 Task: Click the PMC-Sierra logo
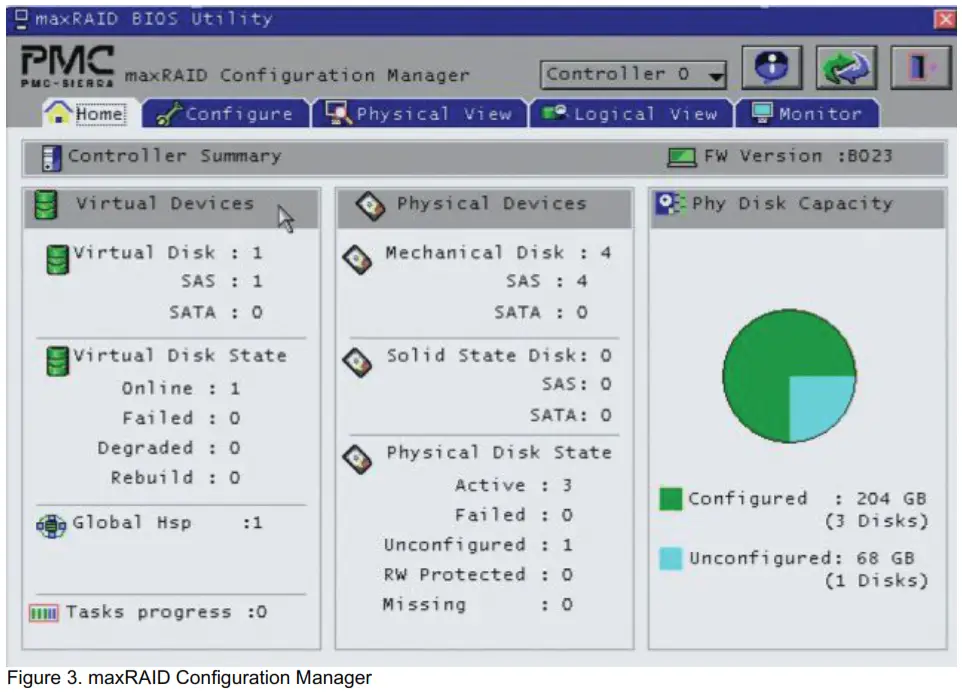[x=67, y=66]
